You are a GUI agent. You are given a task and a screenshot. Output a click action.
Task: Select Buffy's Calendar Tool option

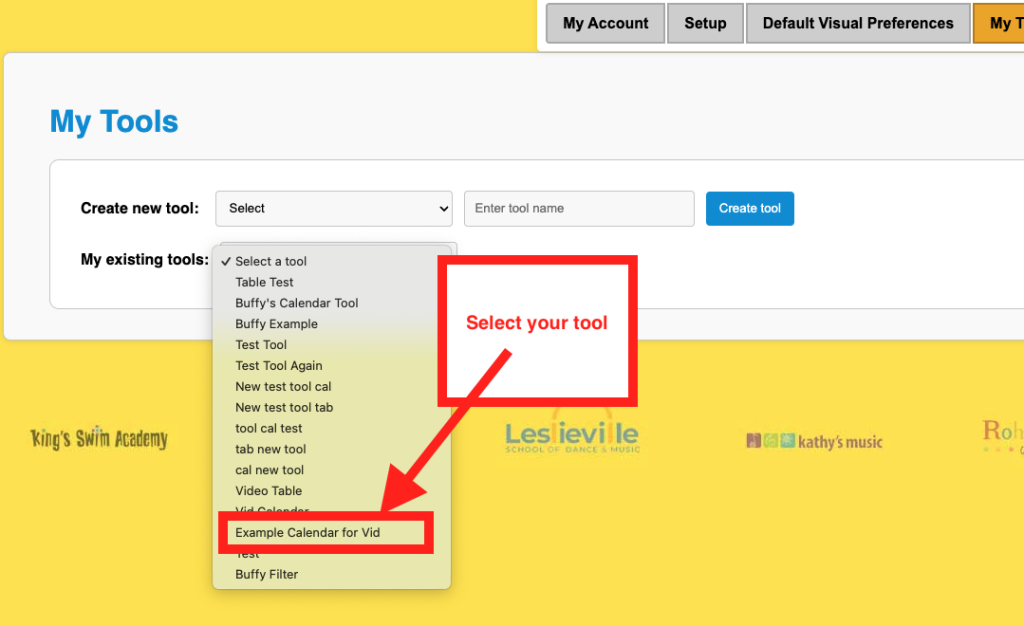(297, 303)
